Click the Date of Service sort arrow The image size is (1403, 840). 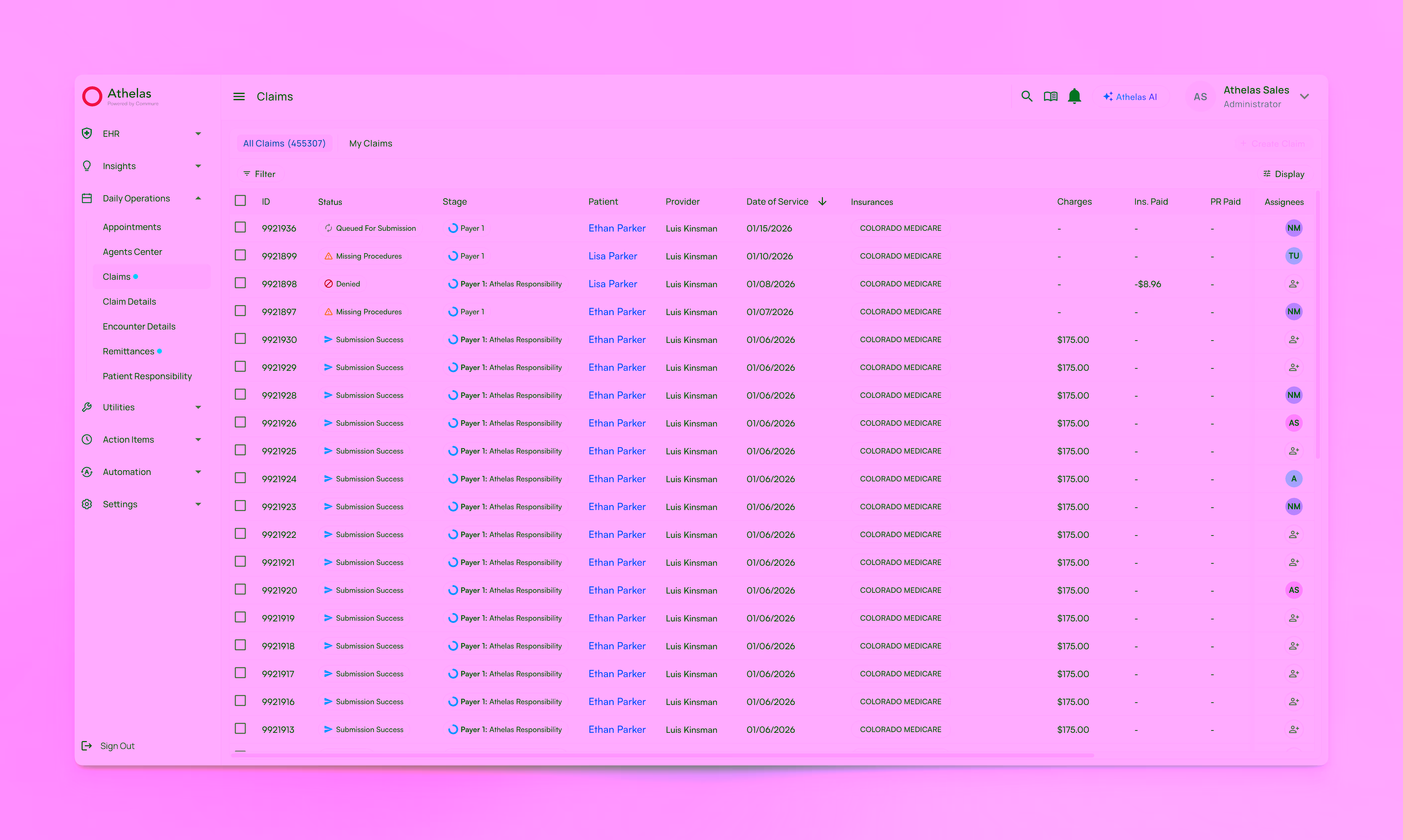click(823, 201)
